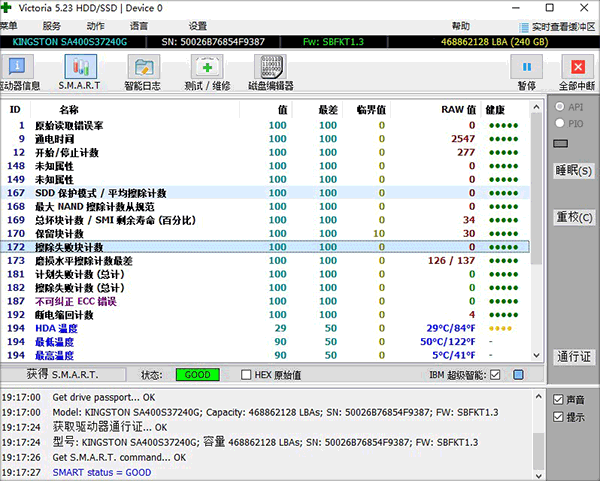The image size is (600, 481).
Task: Open the 动作 menu
Action: click(x=95, y=26)
